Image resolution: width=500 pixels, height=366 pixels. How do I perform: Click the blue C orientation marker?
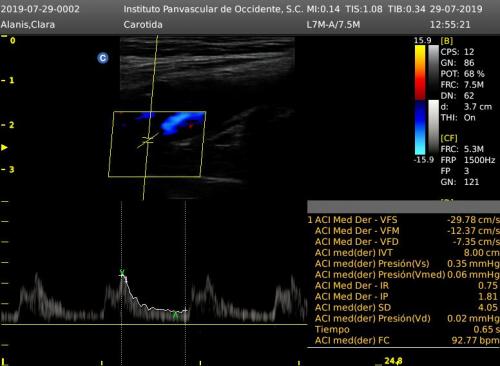(103, 58)
